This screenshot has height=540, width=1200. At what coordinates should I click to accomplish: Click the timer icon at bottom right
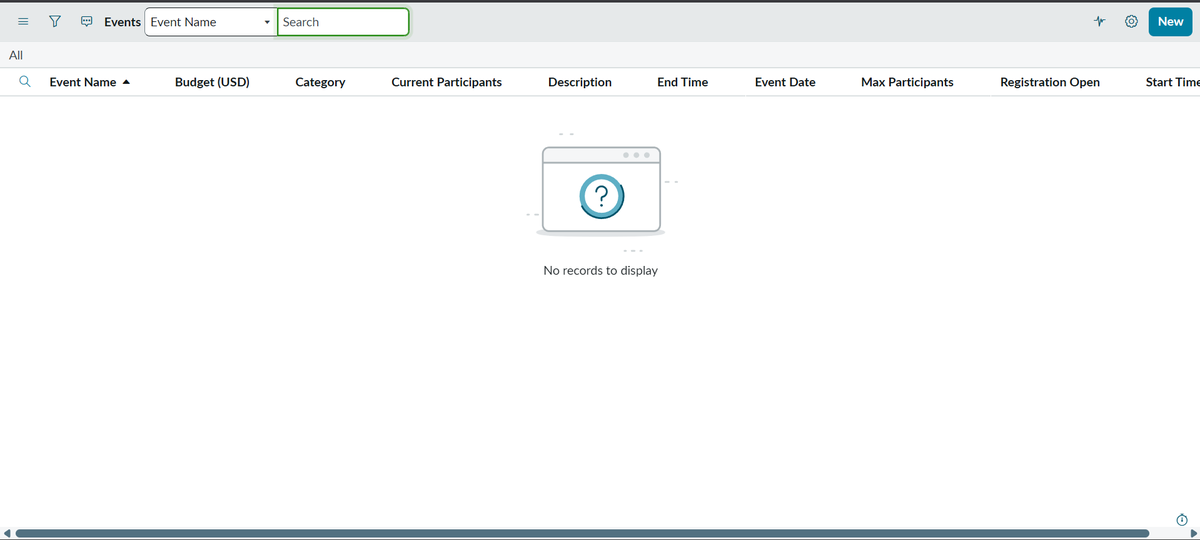coord(1182,518)
